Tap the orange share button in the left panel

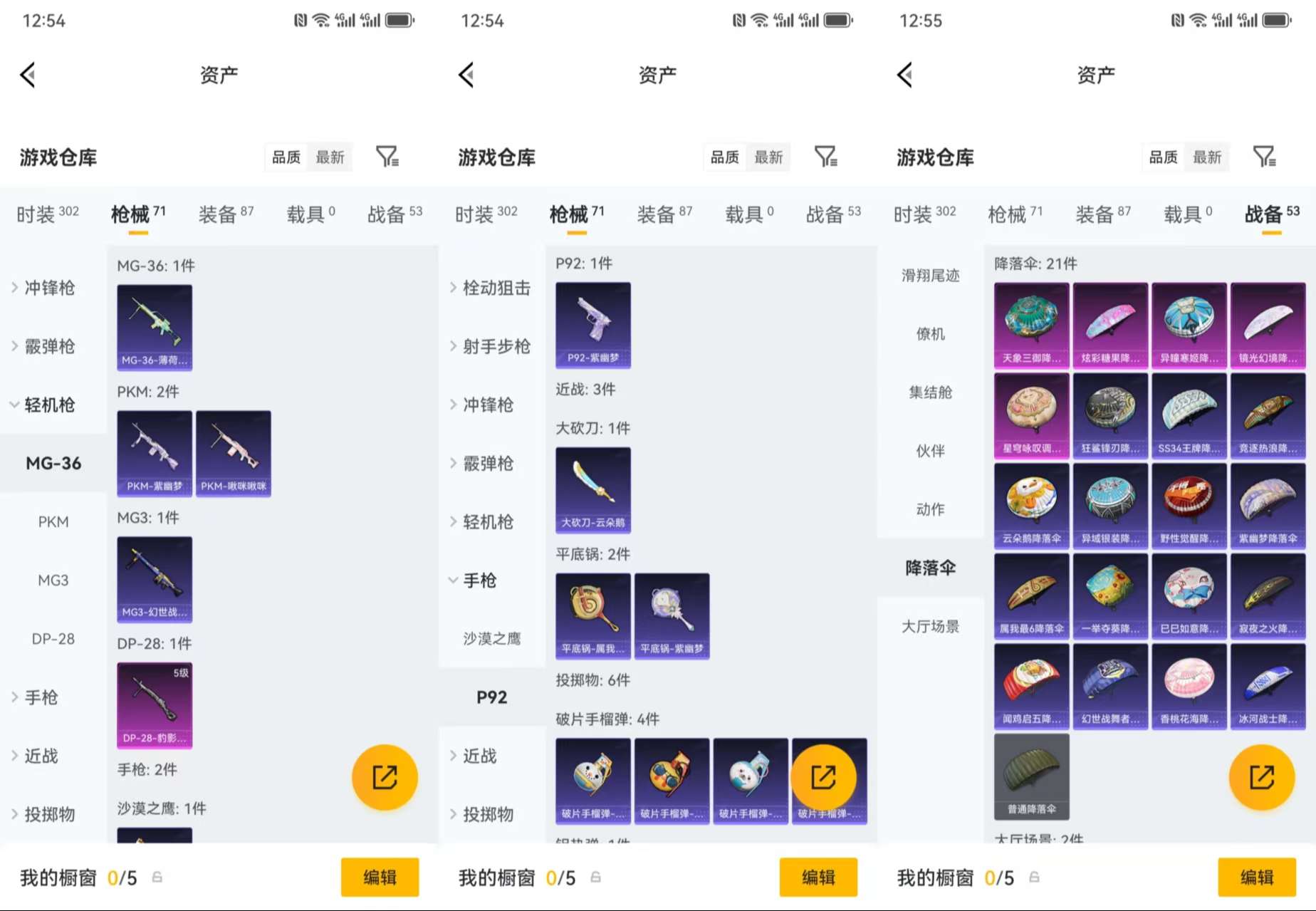pos(385,777)
